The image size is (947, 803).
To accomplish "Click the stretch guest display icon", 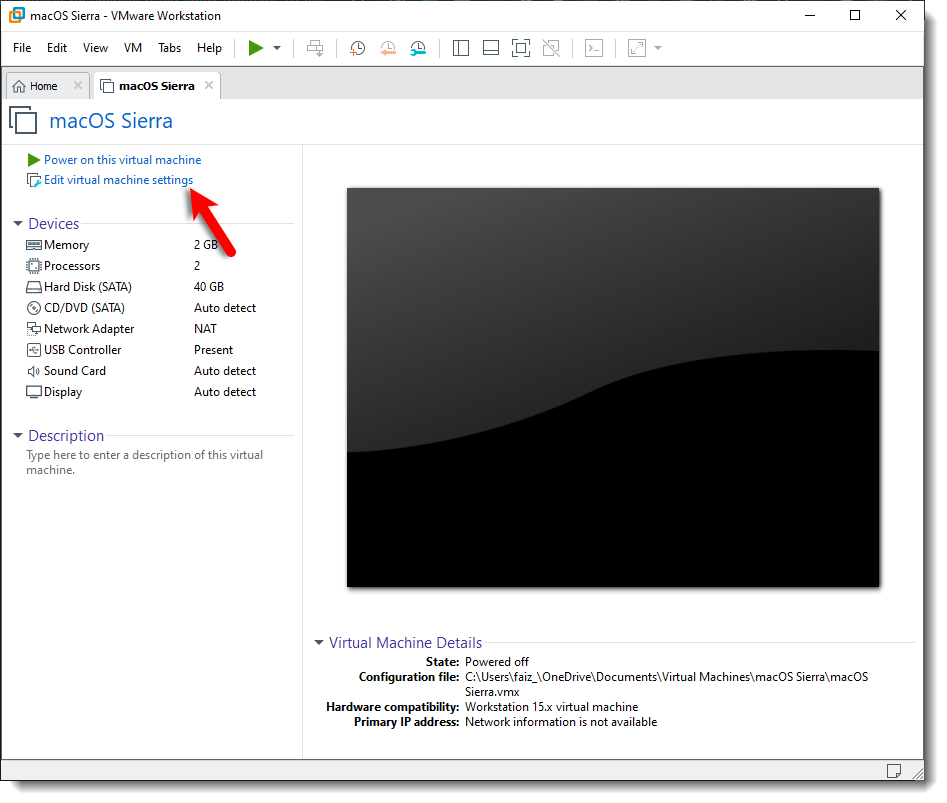I will [637, 48].
